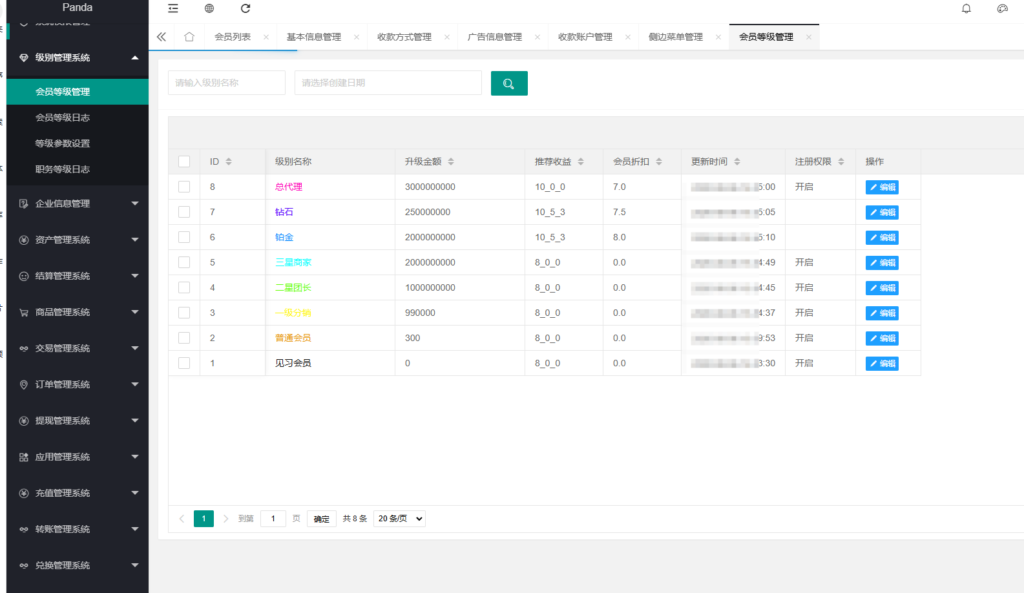This screenshot has width=1024, height=593.
Task: Click the 确定 pagination confirm button
Action: click(x=320, y=518)
